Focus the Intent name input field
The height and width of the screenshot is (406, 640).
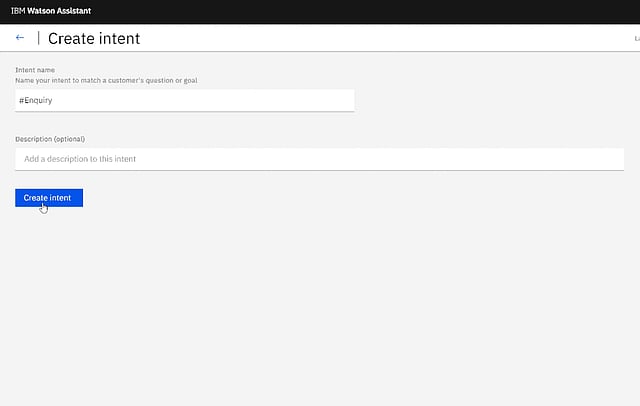click(184, 100)
